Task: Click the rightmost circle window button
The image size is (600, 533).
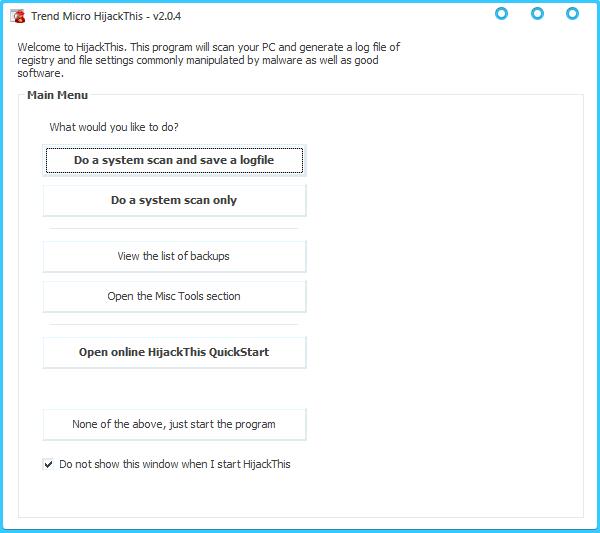Action: point(572,14)
